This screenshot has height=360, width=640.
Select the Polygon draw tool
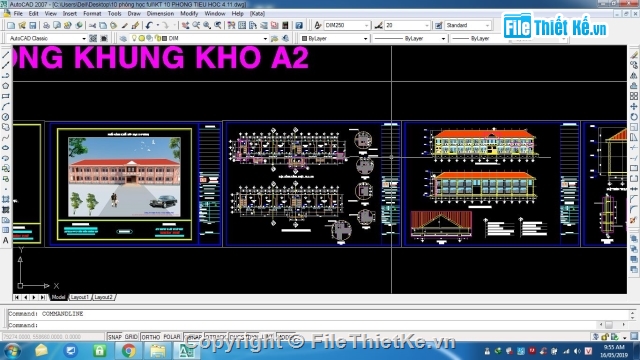[6, 86]
